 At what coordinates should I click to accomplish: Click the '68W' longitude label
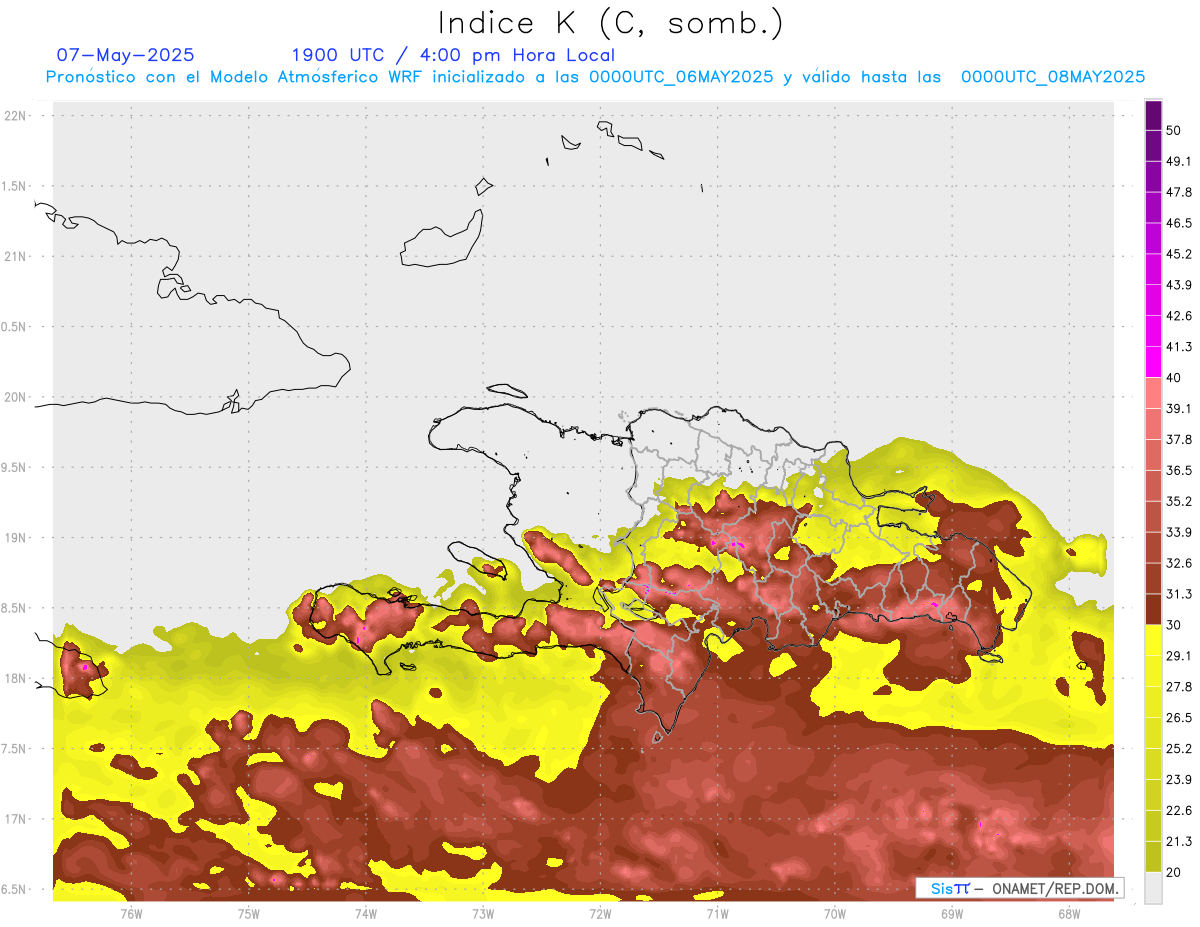(1069, 913)
